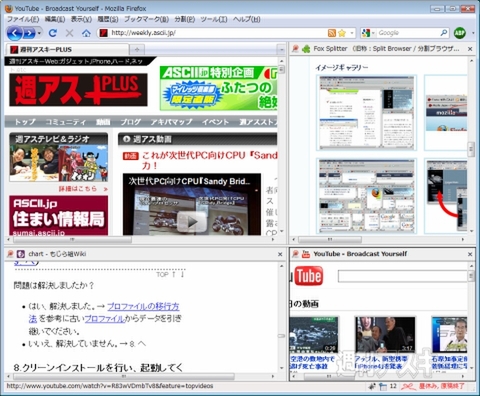This screenshot has height=396, width=480.
Task: Open the tab list dropdown button
Action: (281, 50)
